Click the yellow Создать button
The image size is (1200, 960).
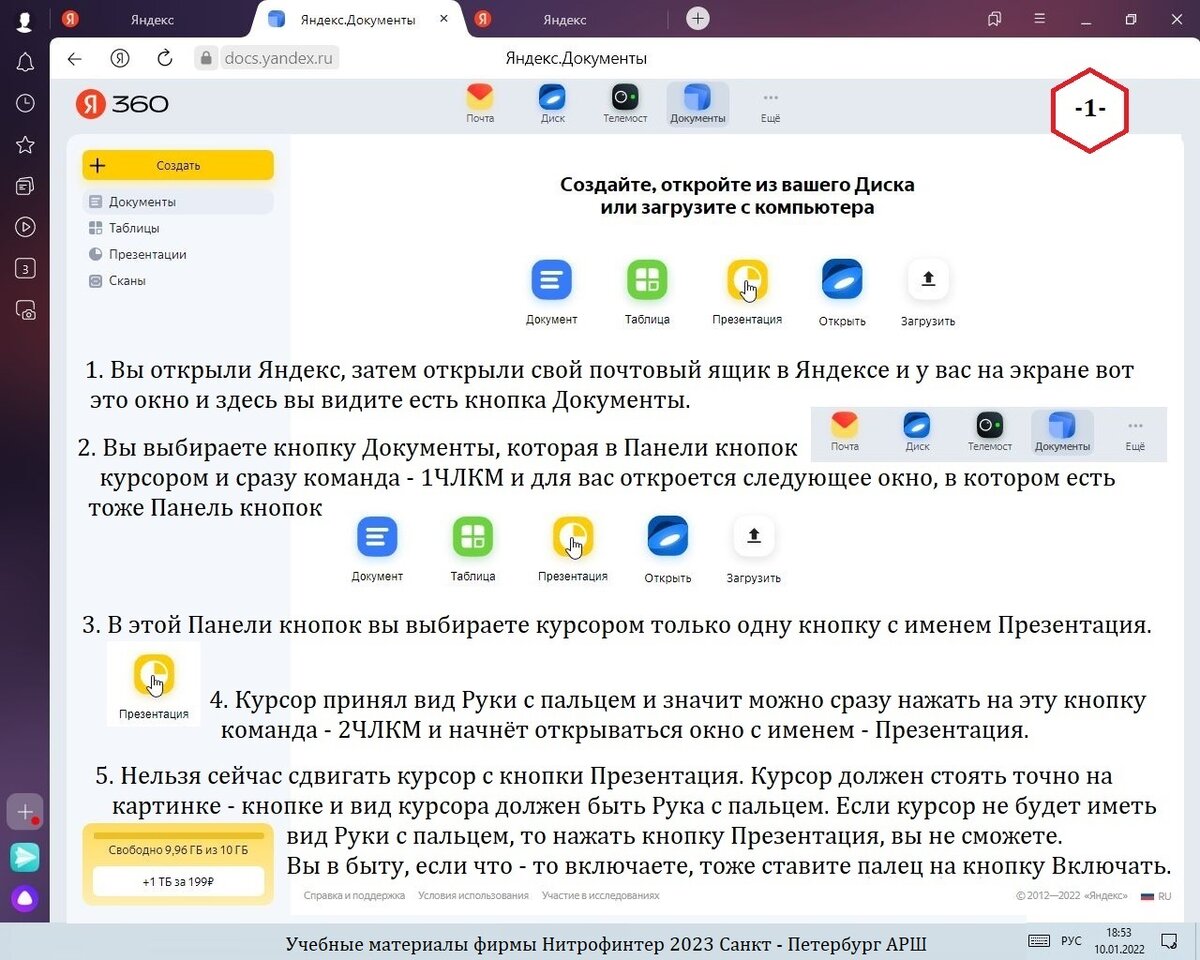pyautogui.click(x=178, y=165)
